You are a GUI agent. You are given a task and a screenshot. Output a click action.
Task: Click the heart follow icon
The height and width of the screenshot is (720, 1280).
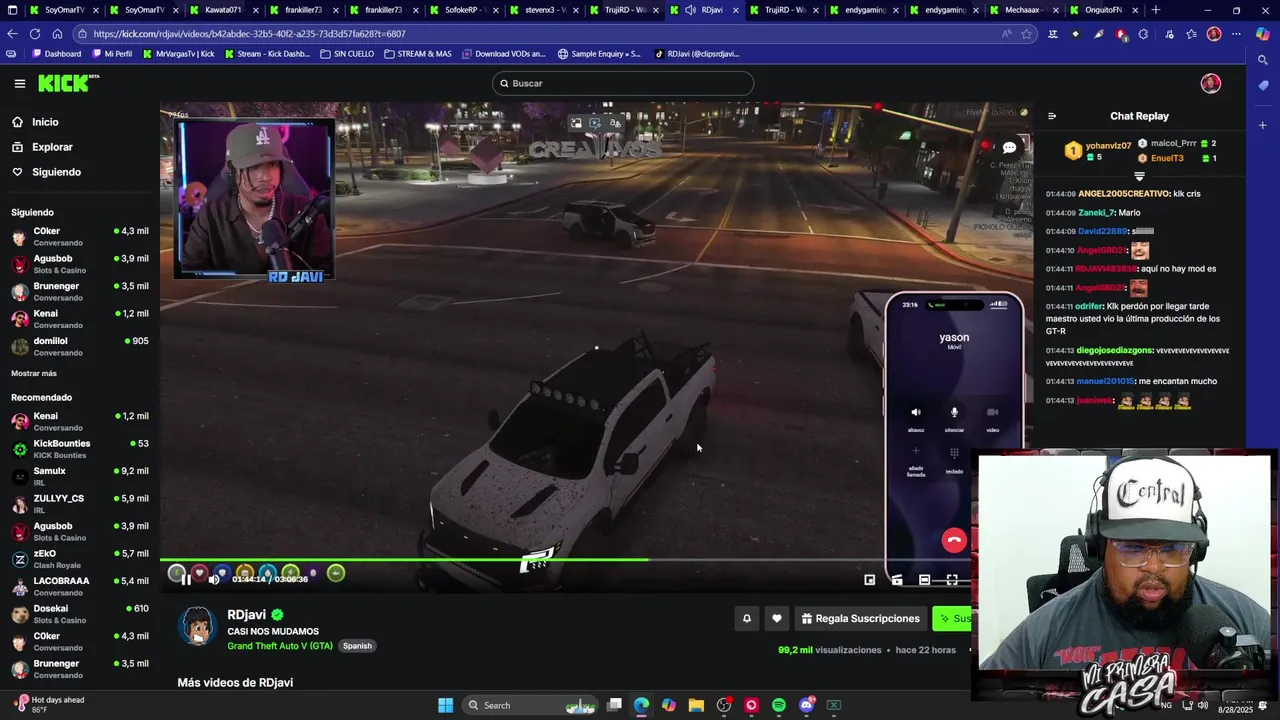tap(777, 619)
